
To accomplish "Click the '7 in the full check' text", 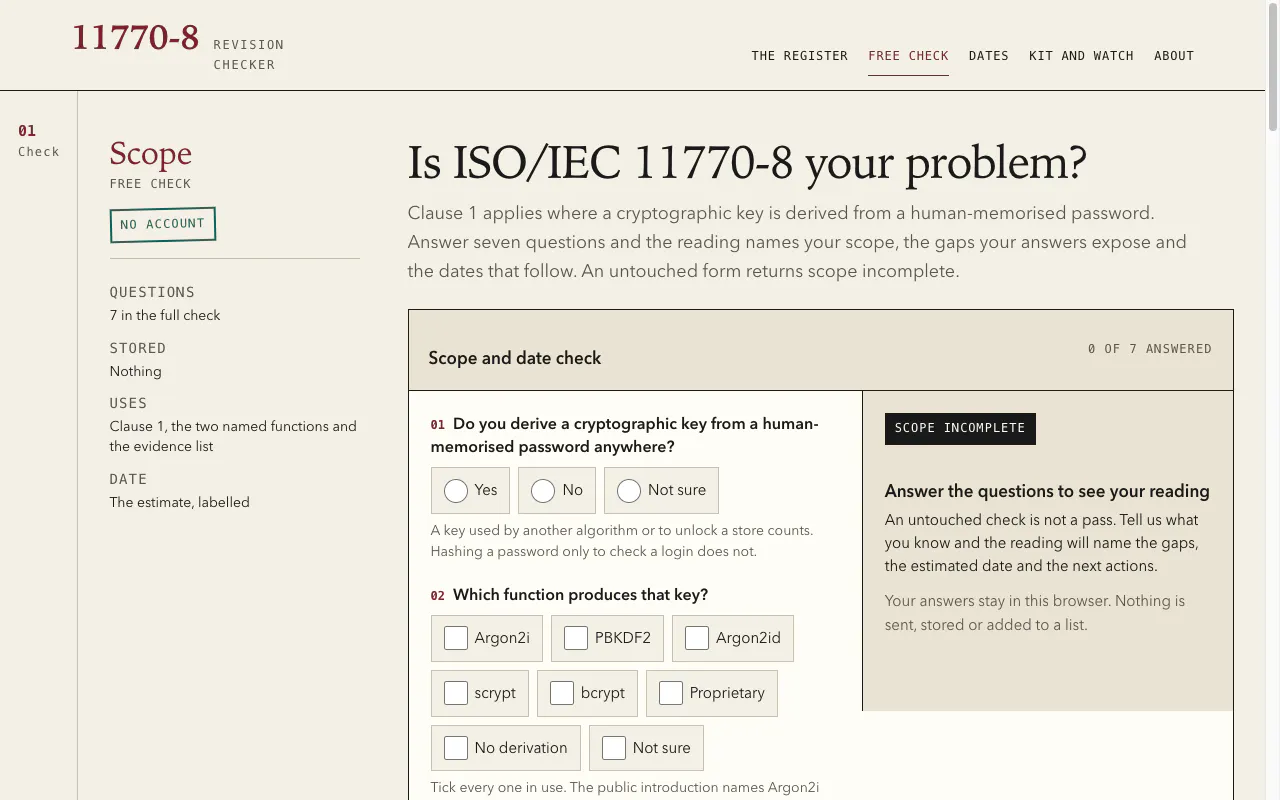I will [x=165, y=315].
